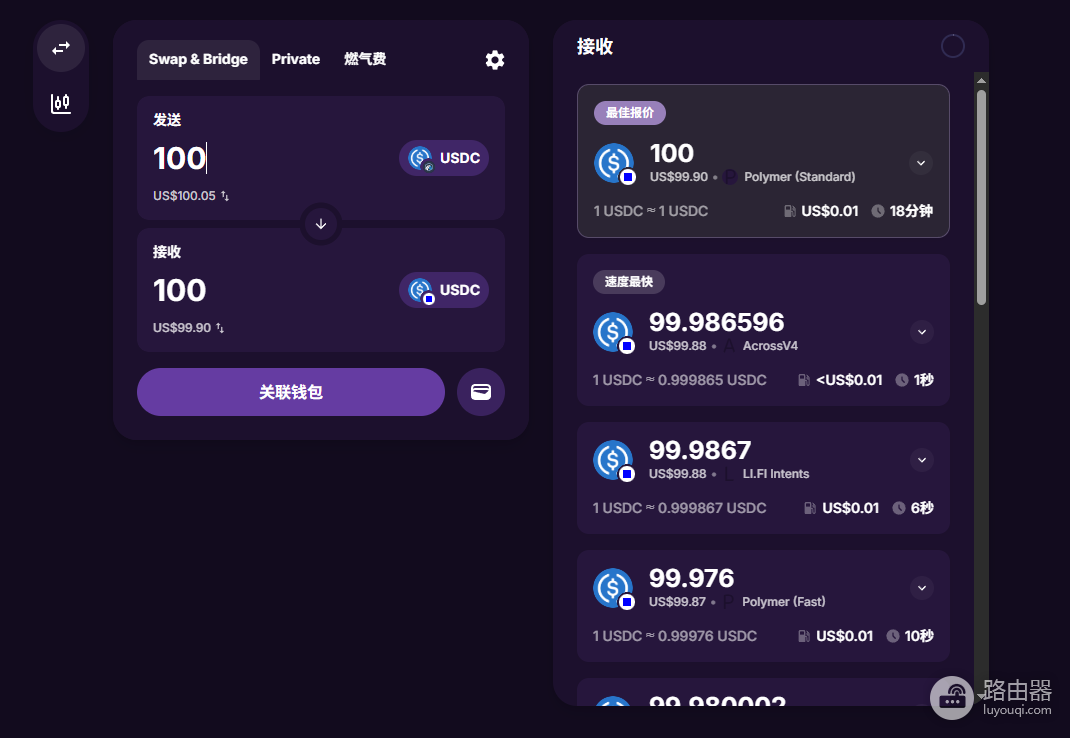Click the Polymer (Standard) provider label
The width and height of the screenshot is (1070, 738).
pyautogui.click(x=799, y=177)
